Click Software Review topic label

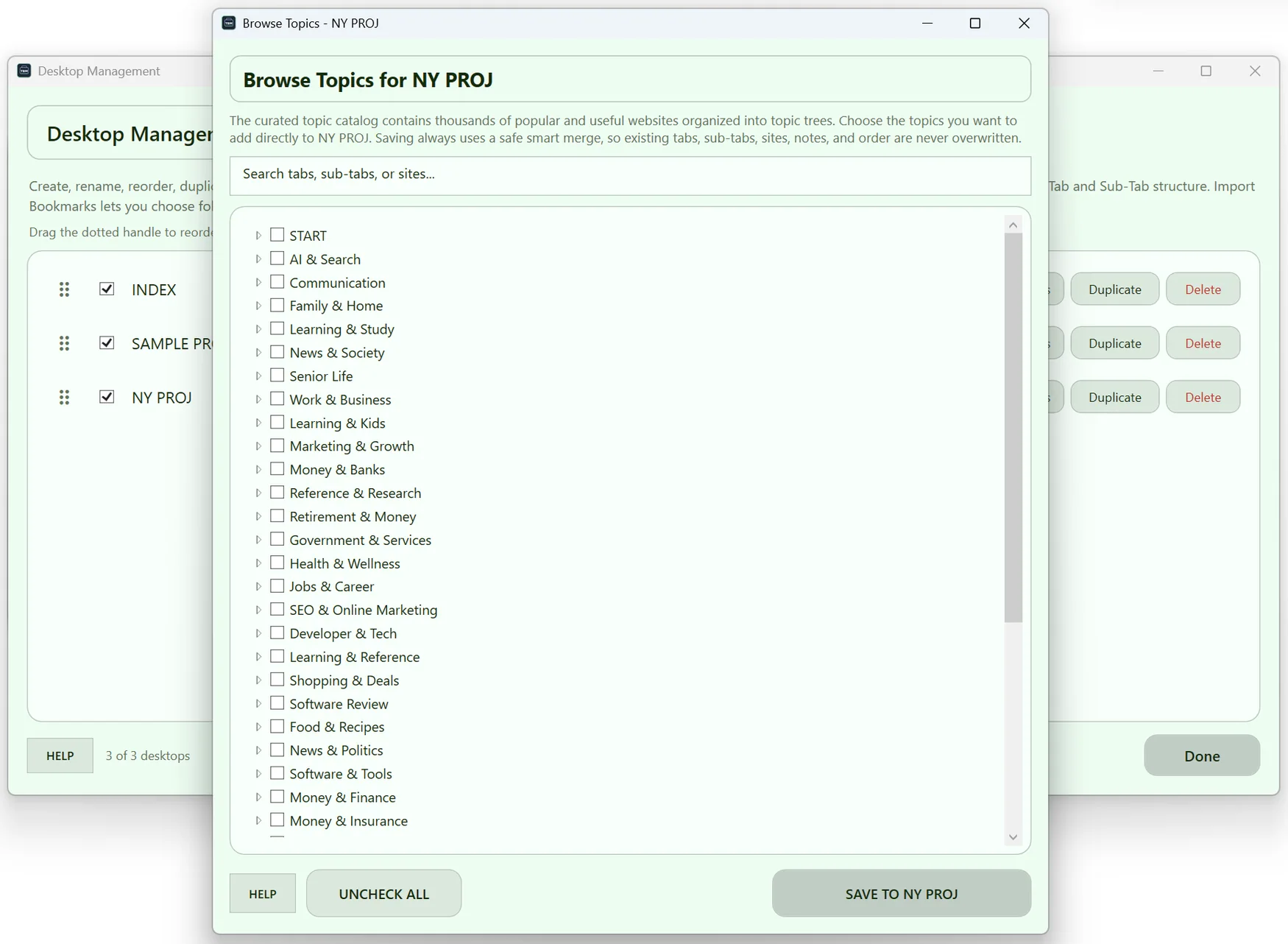339,703
